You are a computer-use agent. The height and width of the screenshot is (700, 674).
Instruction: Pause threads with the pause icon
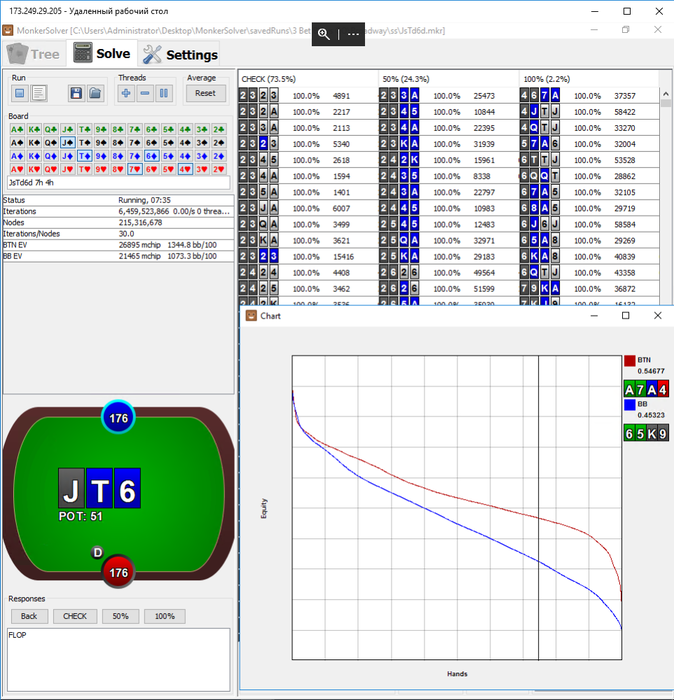pyautogui.click(x=164, y=93)
